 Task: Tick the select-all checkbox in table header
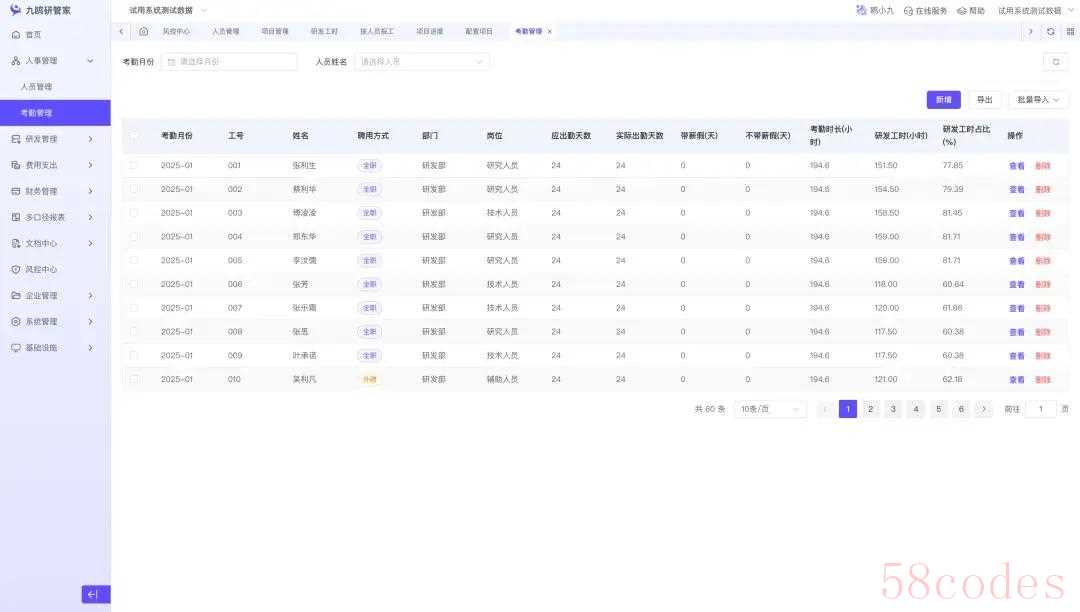tap(134, 135)
